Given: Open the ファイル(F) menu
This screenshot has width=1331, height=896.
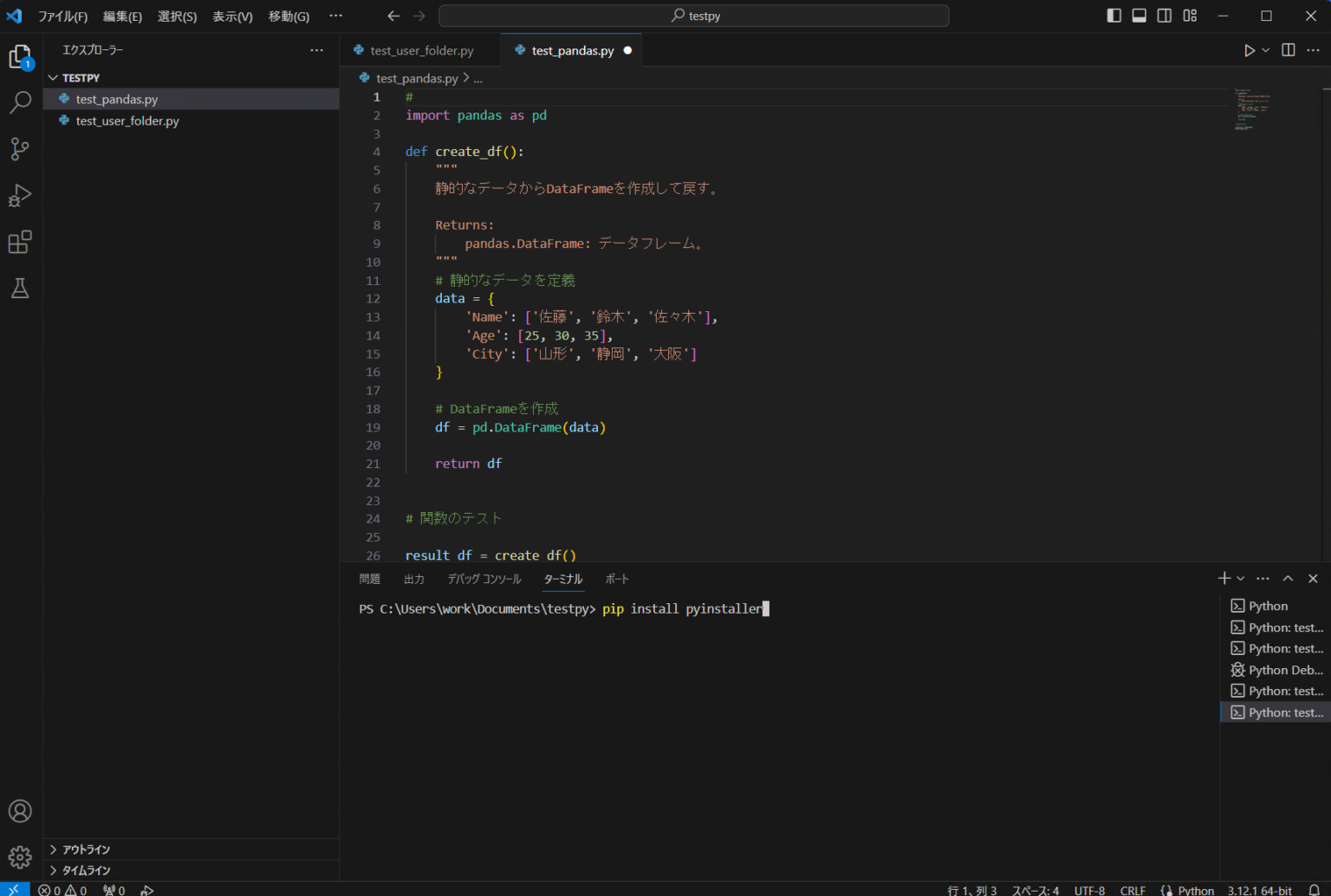Looking at the screenshot, I should tap(62, 16).
